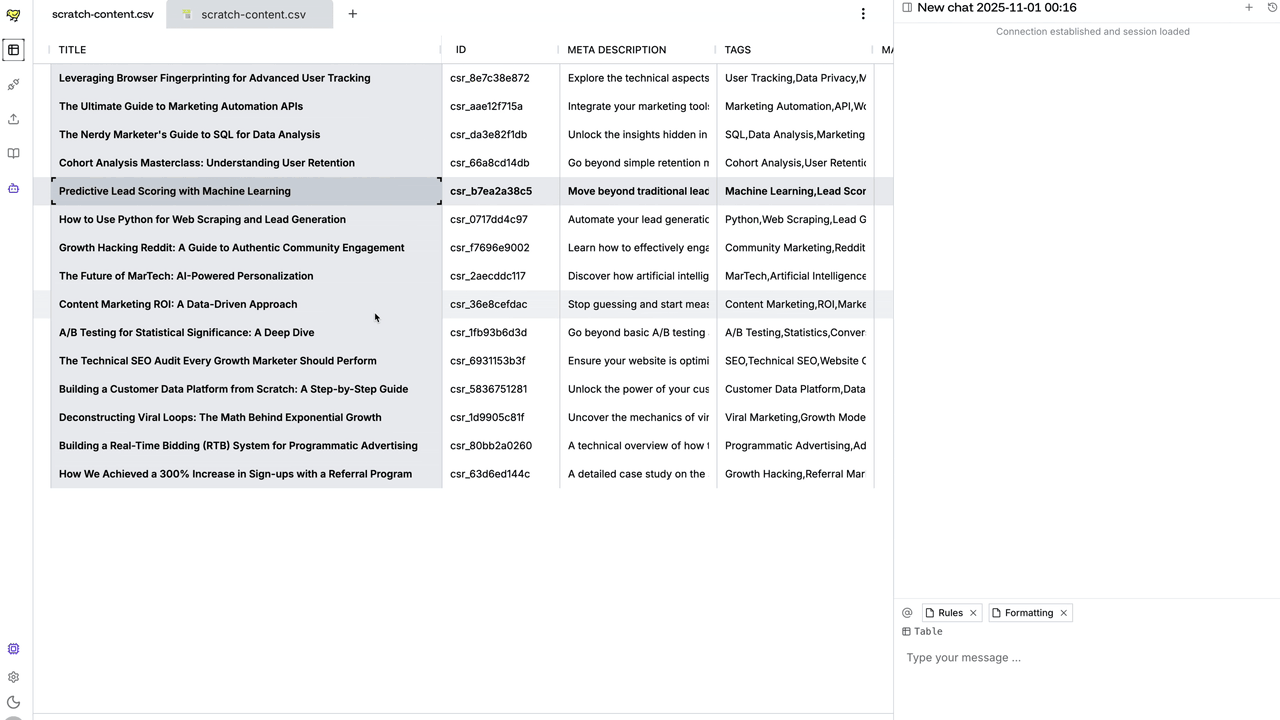Select the first scratch-content.csv tab

point(102,14)
